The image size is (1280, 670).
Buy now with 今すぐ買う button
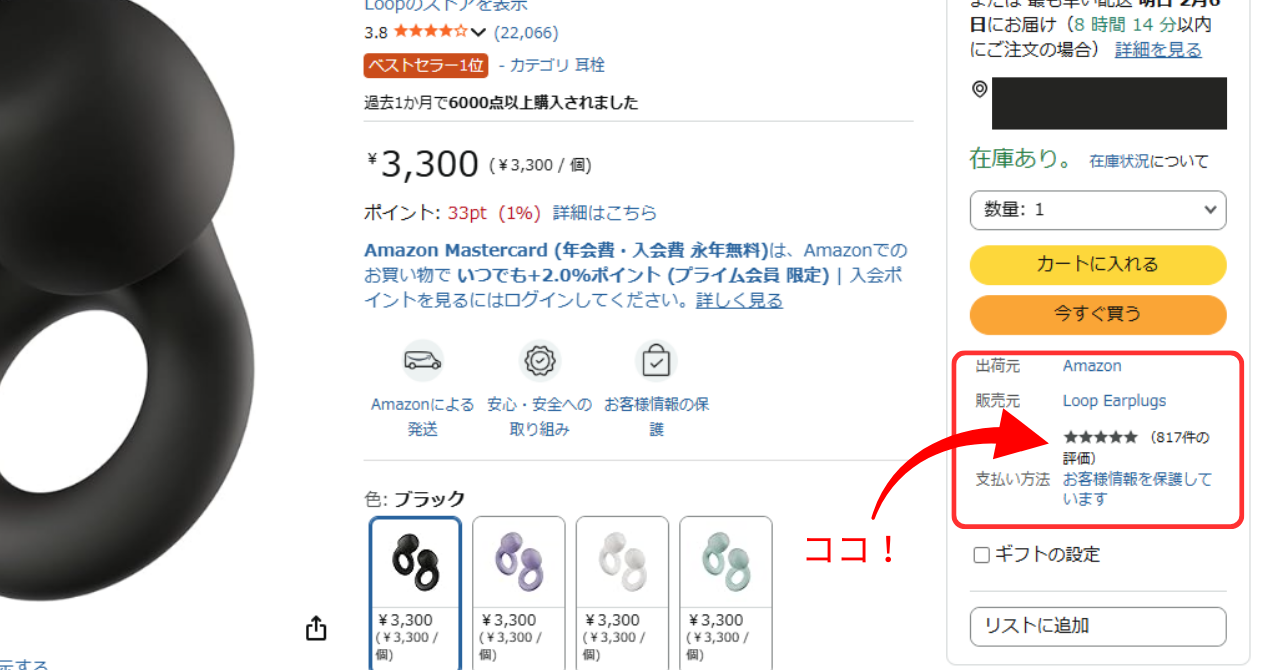point(1098,314)
